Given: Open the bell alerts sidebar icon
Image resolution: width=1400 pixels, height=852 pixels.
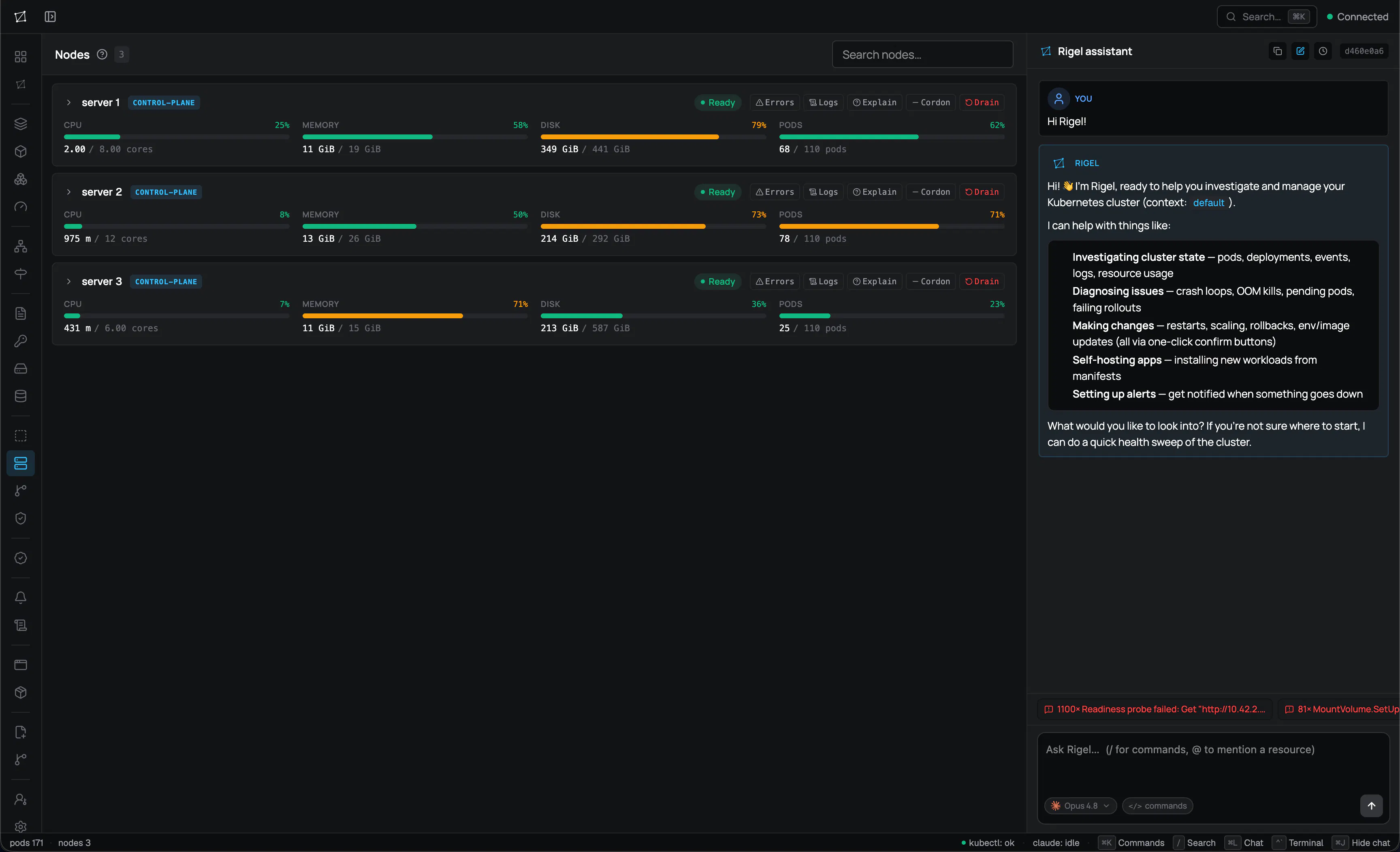Looking at the screenshot, I should pyautogui.click(x=20, y=598).
